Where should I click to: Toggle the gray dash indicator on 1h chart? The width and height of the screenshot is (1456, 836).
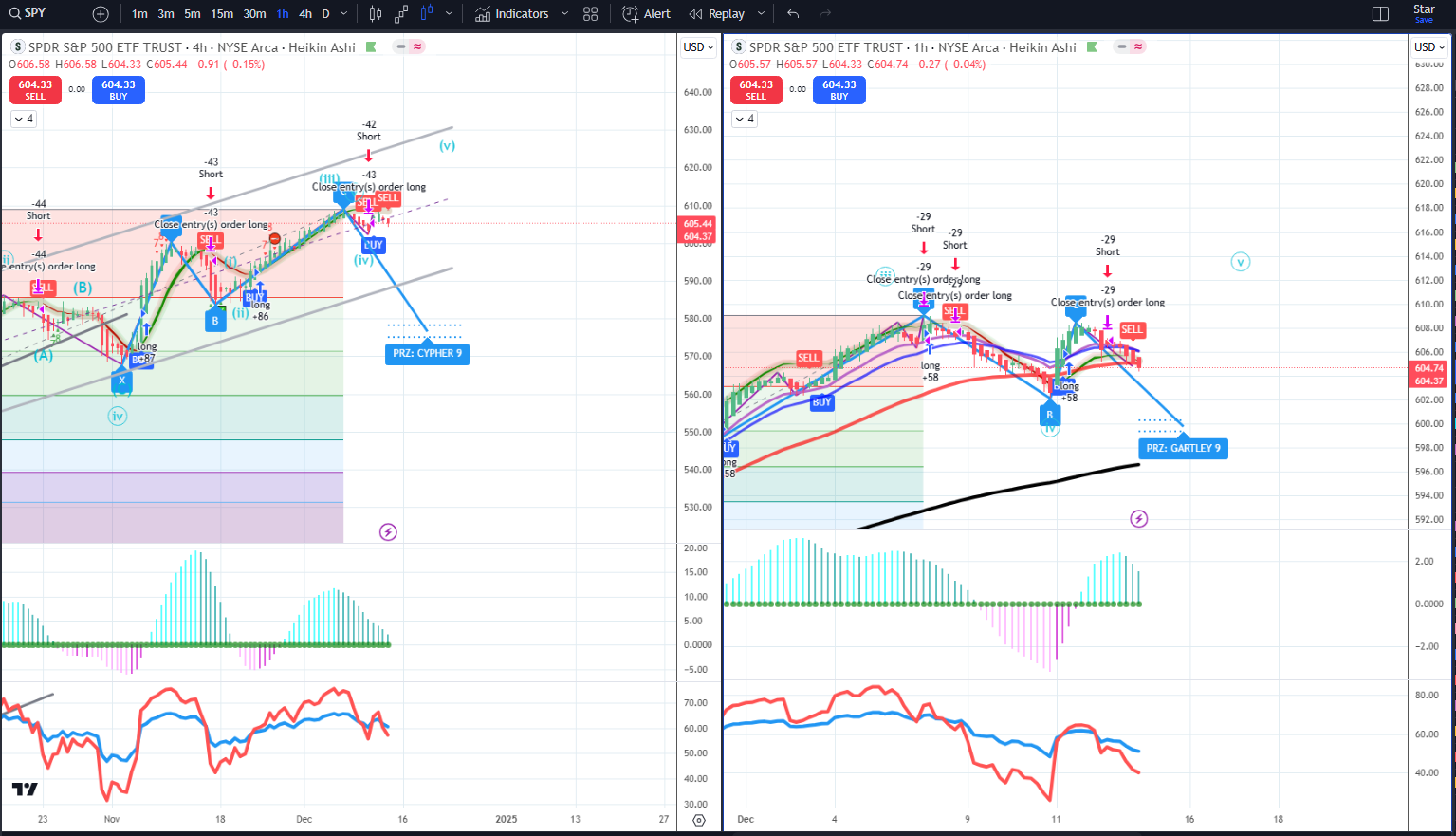click(x=1123, y=46)
